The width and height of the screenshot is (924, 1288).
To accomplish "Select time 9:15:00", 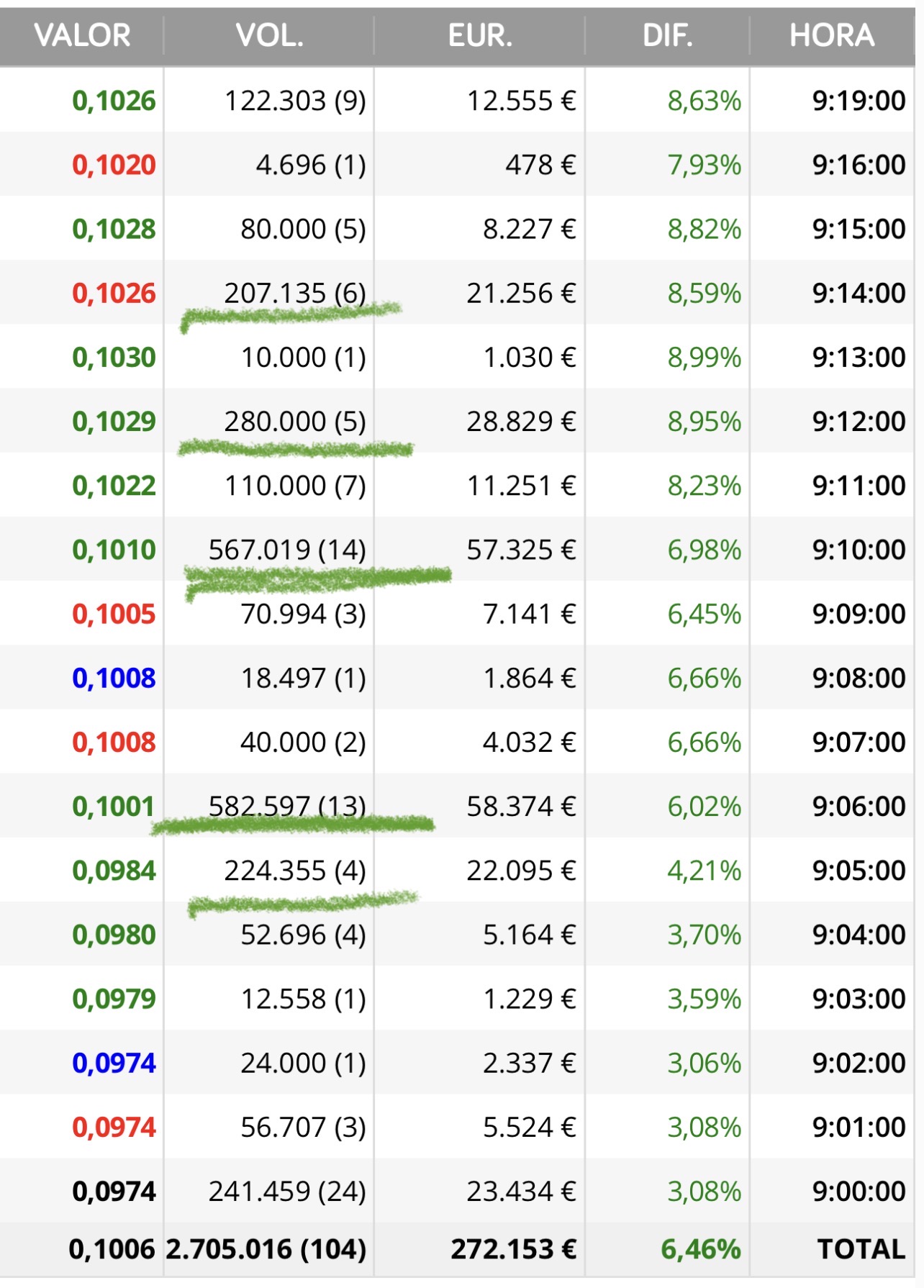I will [x=859, y=229].
